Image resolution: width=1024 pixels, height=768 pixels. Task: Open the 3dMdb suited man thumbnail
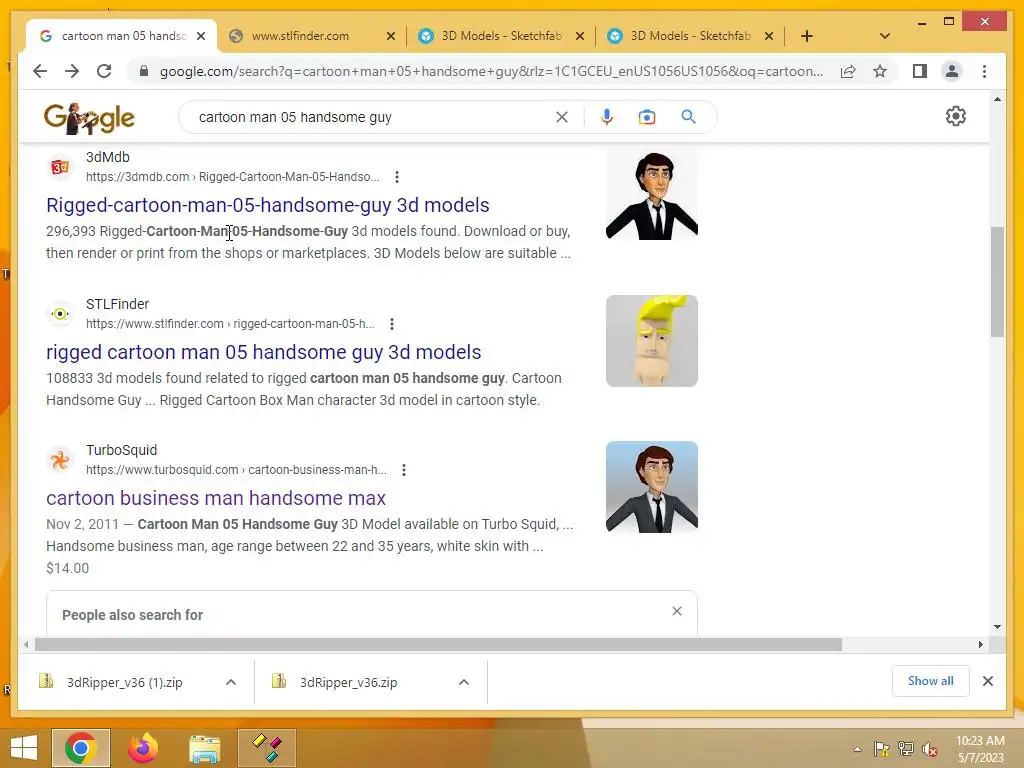(652, 194)
